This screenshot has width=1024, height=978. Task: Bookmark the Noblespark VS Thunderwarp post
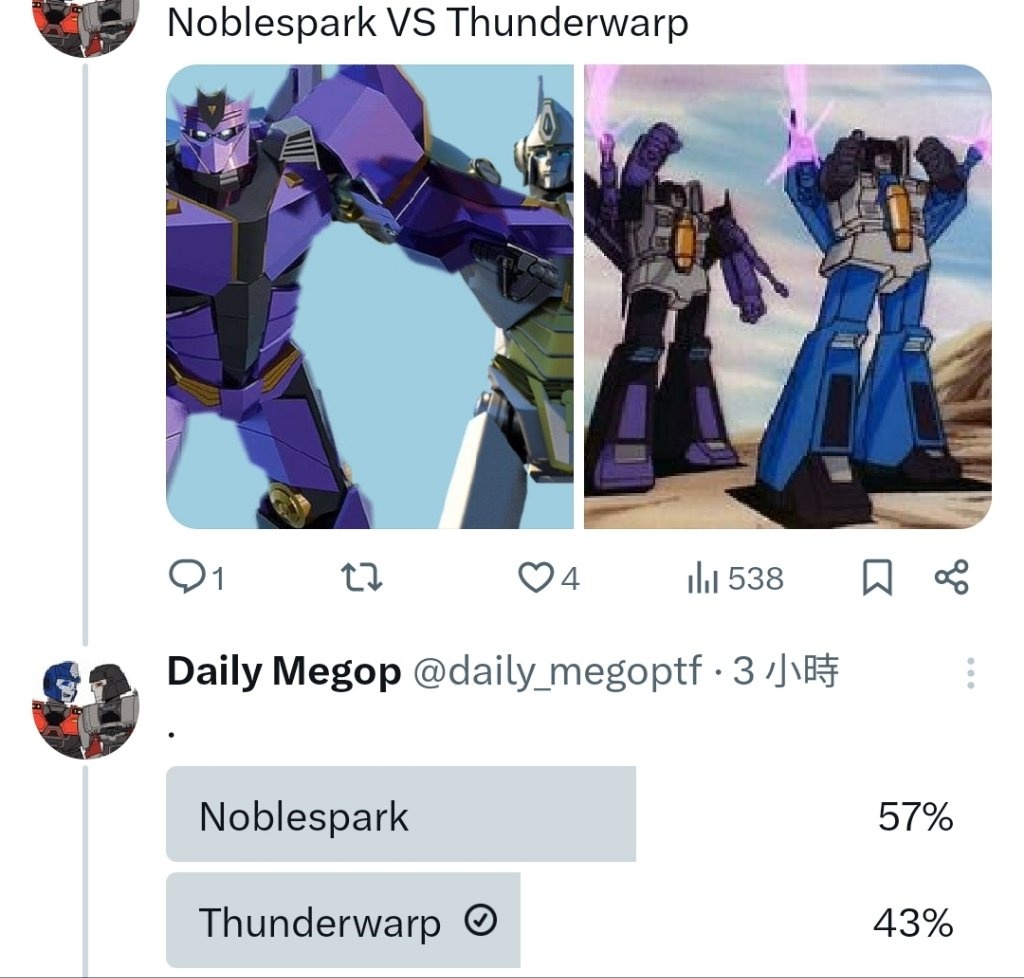[x=877, y=578]
